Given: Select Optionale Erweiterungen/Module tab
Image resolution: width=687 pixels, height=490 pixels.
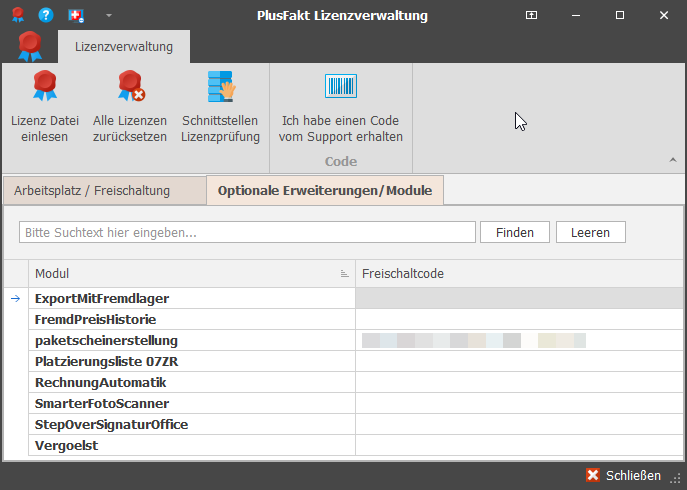Looking at the screenshot, I should coord(325,191).
